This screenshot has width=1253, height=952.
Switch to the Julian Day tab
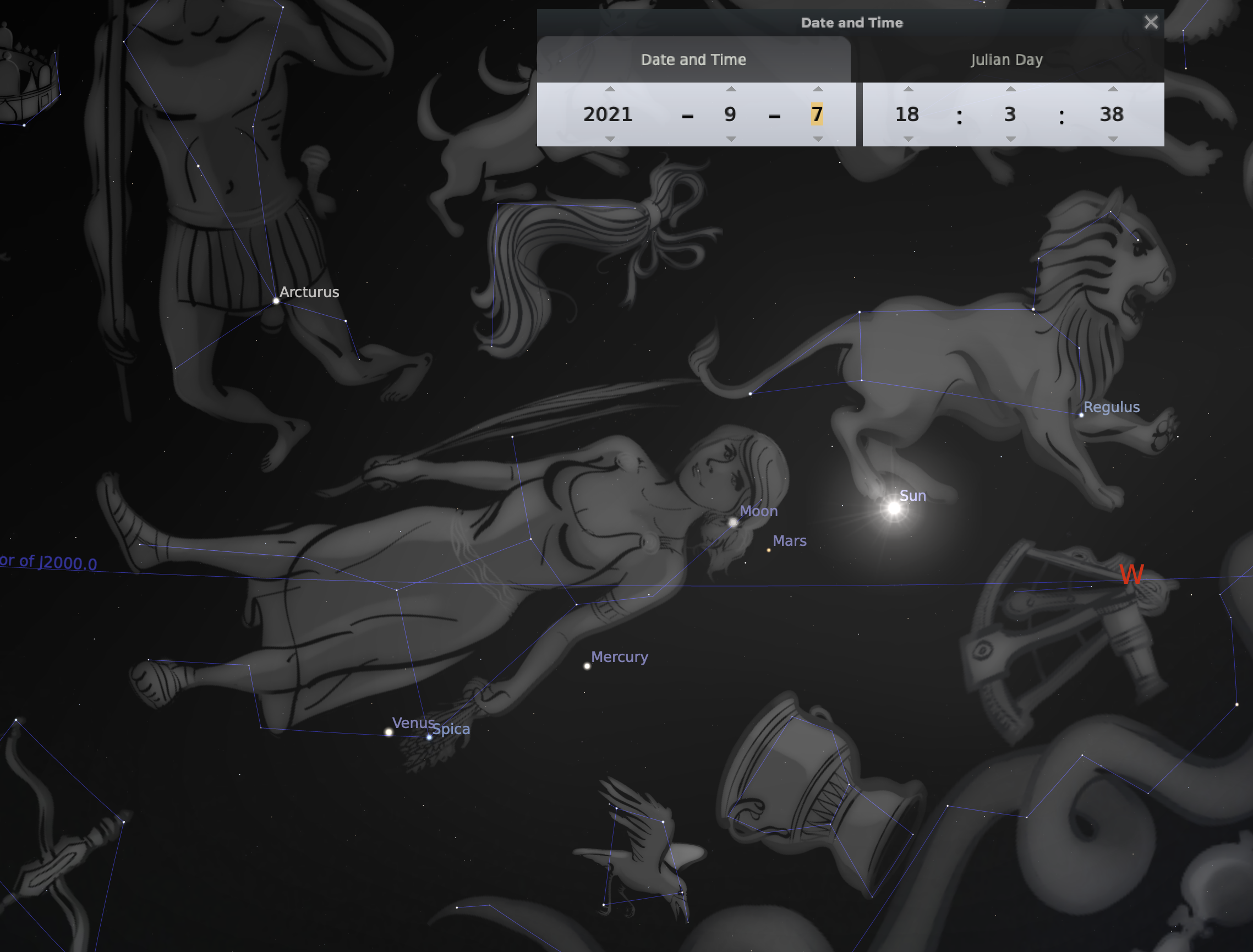tap(1007, 59)
